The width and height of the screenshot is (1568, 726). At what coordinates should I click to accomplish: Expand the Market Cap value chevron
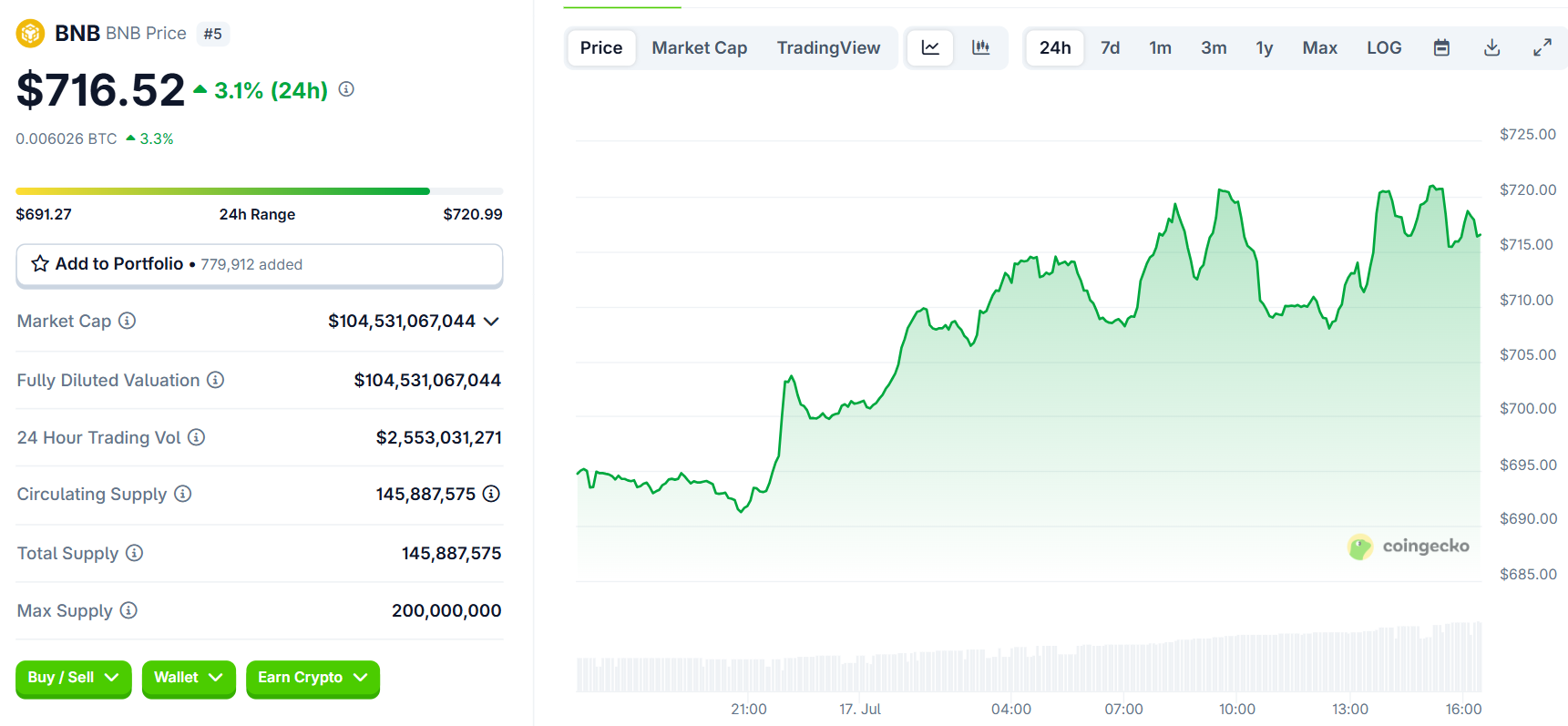pyautogui.click(x=491, y=322)
